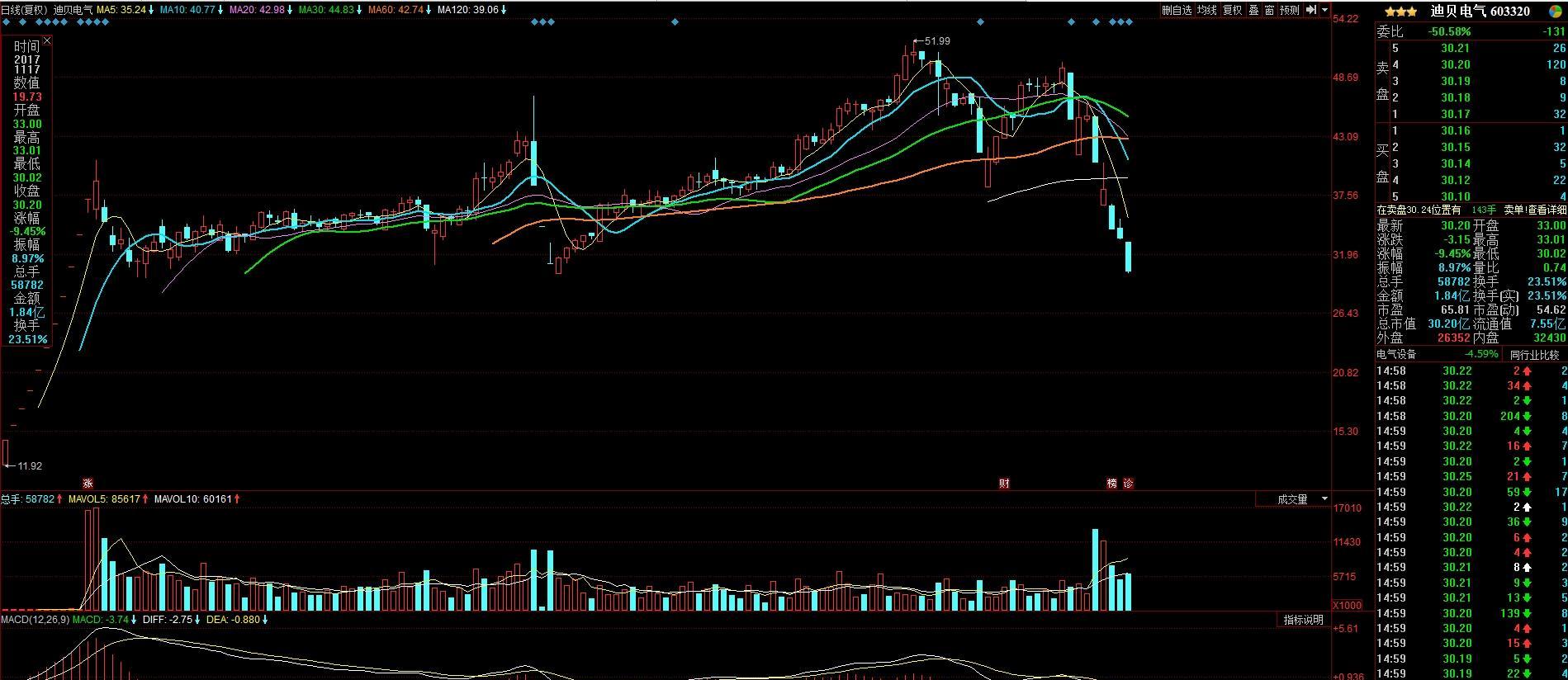Click the 指标说明 indicator description button
The width and height of the screenshot is (1568, 680).
(1303, 620)
